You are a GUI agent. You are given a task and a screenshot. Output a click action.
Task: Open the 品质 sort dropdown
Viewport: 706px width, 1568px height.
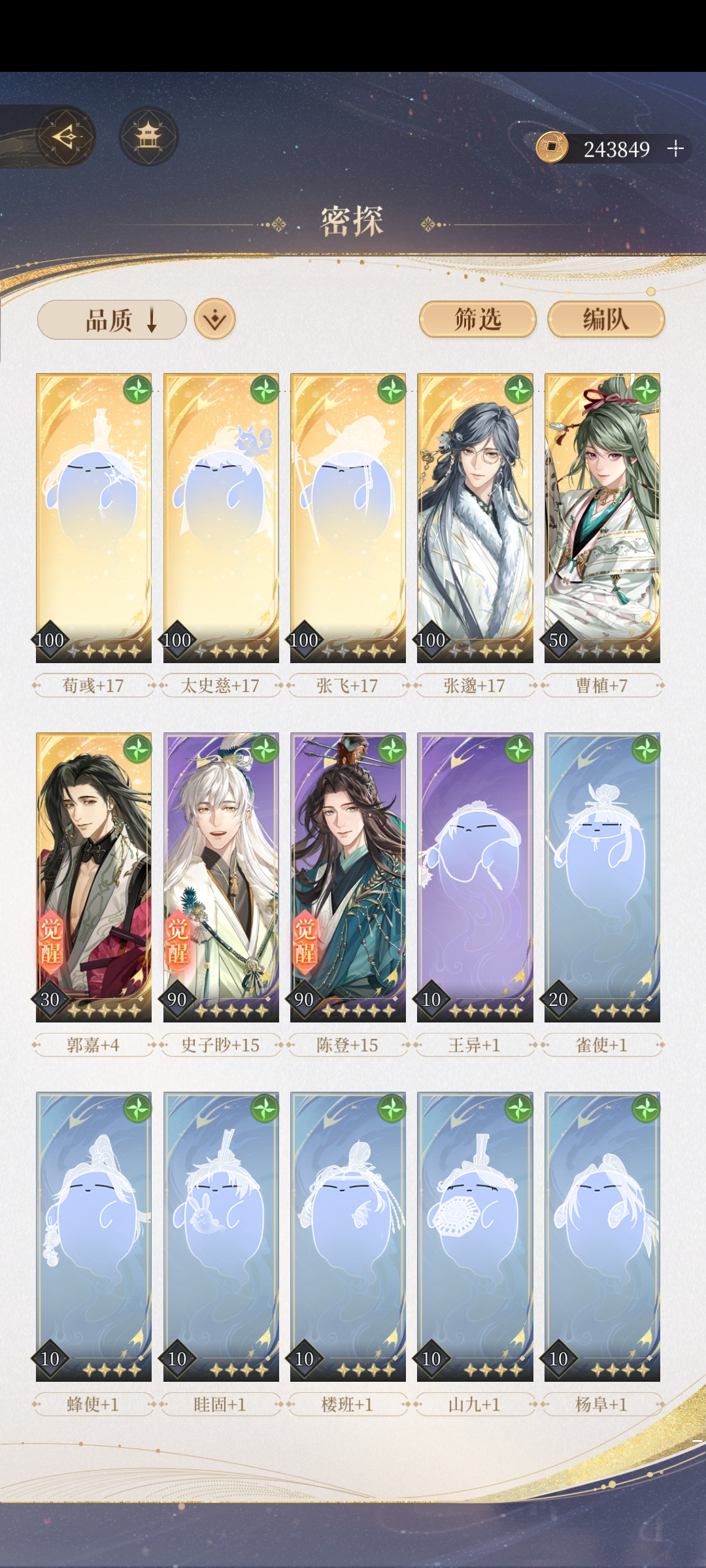[112, 320]
